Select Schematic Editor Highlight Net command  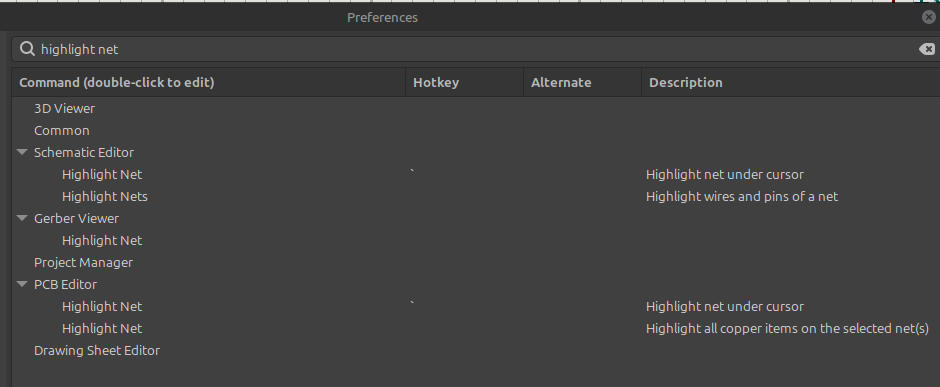pos(476,174)
